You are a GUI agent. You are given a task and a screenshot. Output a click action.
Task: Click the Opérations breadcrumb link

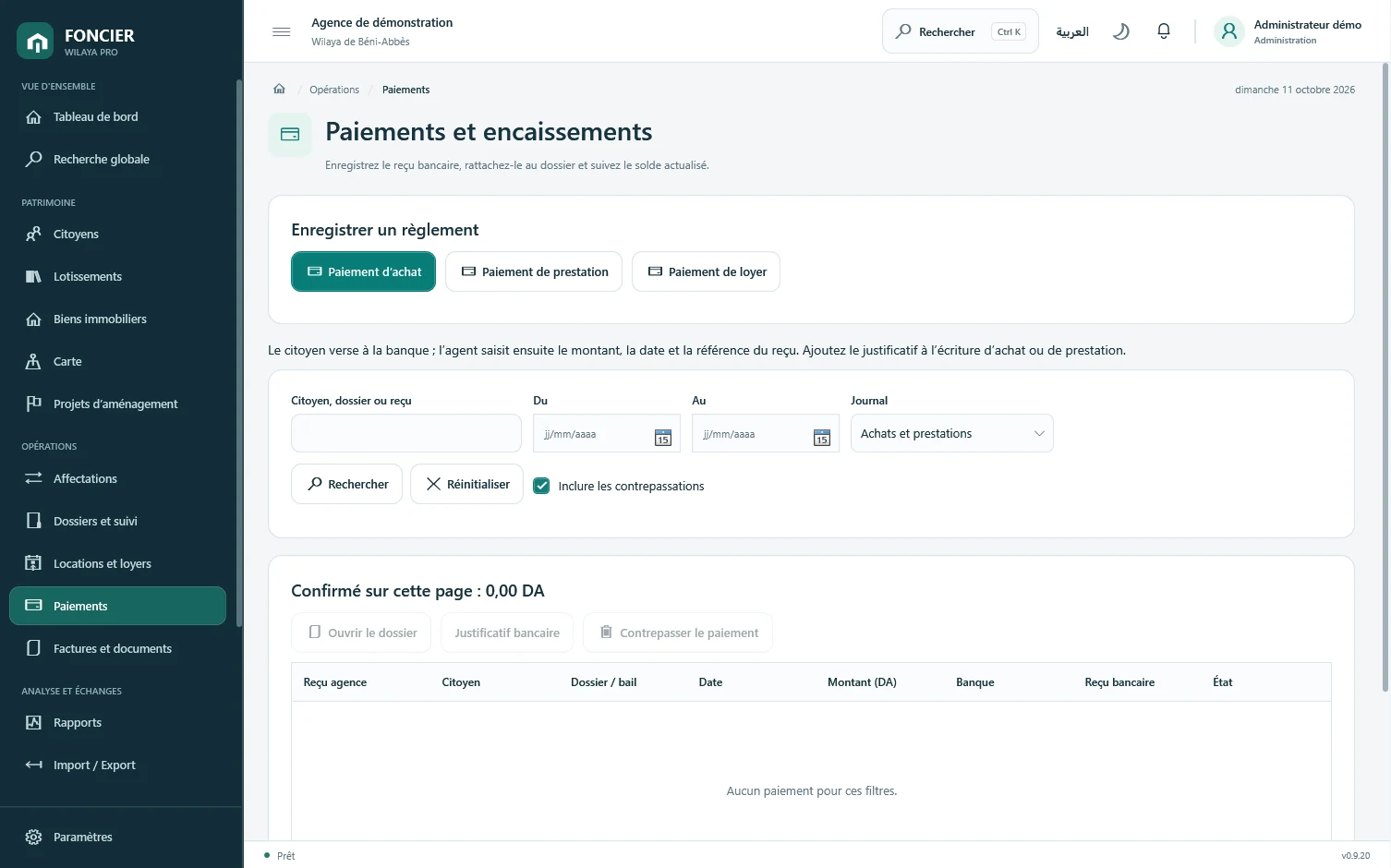(x=334, y=90)
